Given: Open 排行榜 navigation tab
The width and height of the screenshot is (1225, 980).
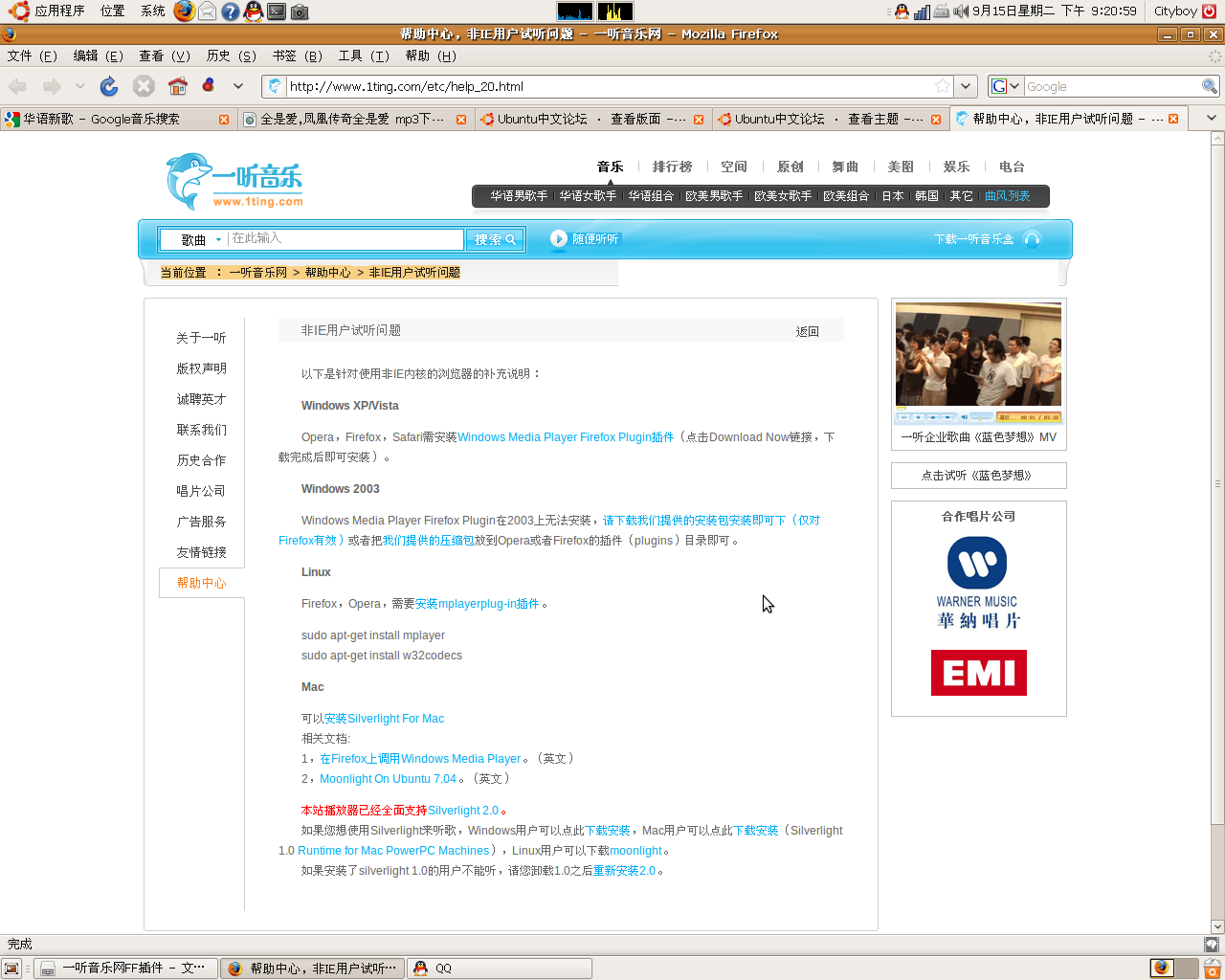Looking at the screenshot, I should click(x=672, y=167).
